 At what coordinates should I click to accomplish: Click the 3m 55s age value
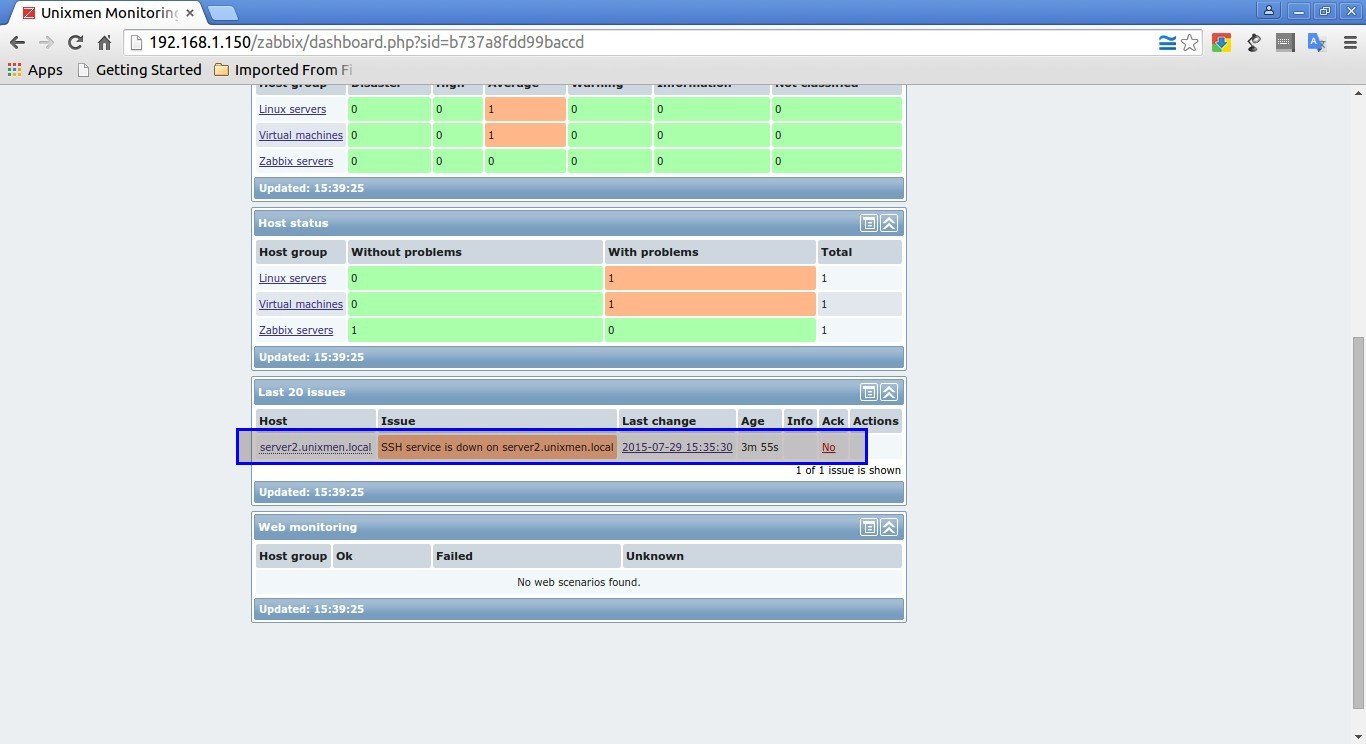coord(759,447)
